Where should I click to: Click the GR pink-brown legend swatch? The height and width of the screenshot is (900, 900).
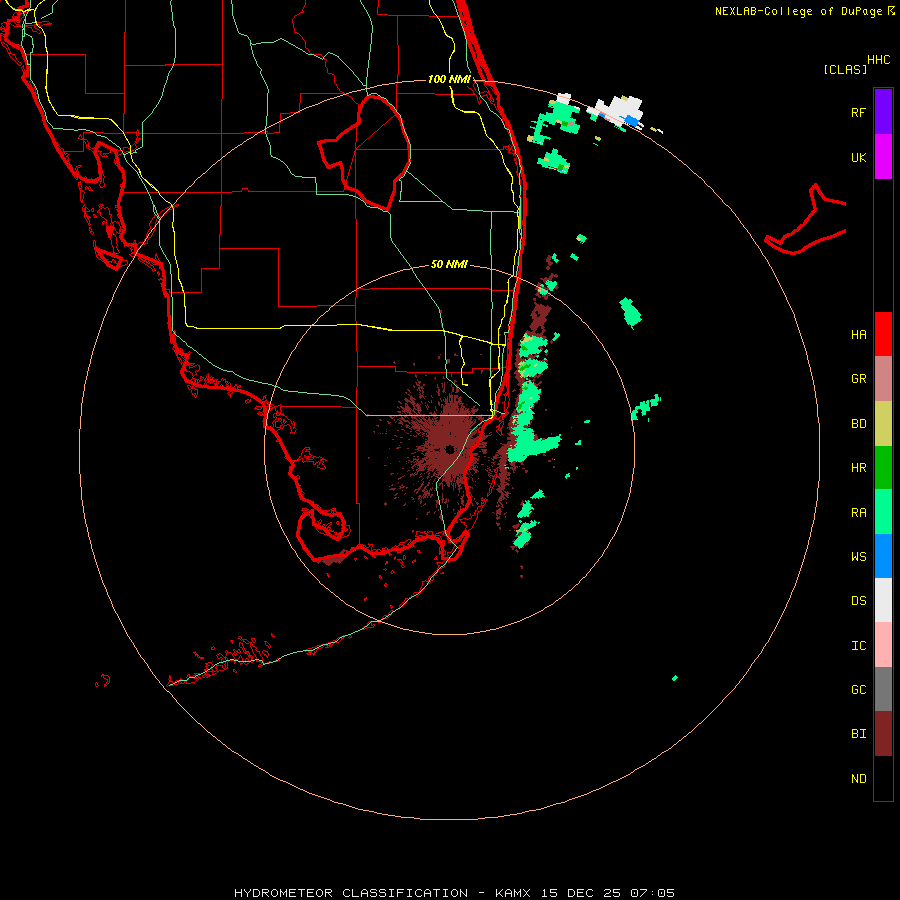pyautogui.click(x=883, y=379)
